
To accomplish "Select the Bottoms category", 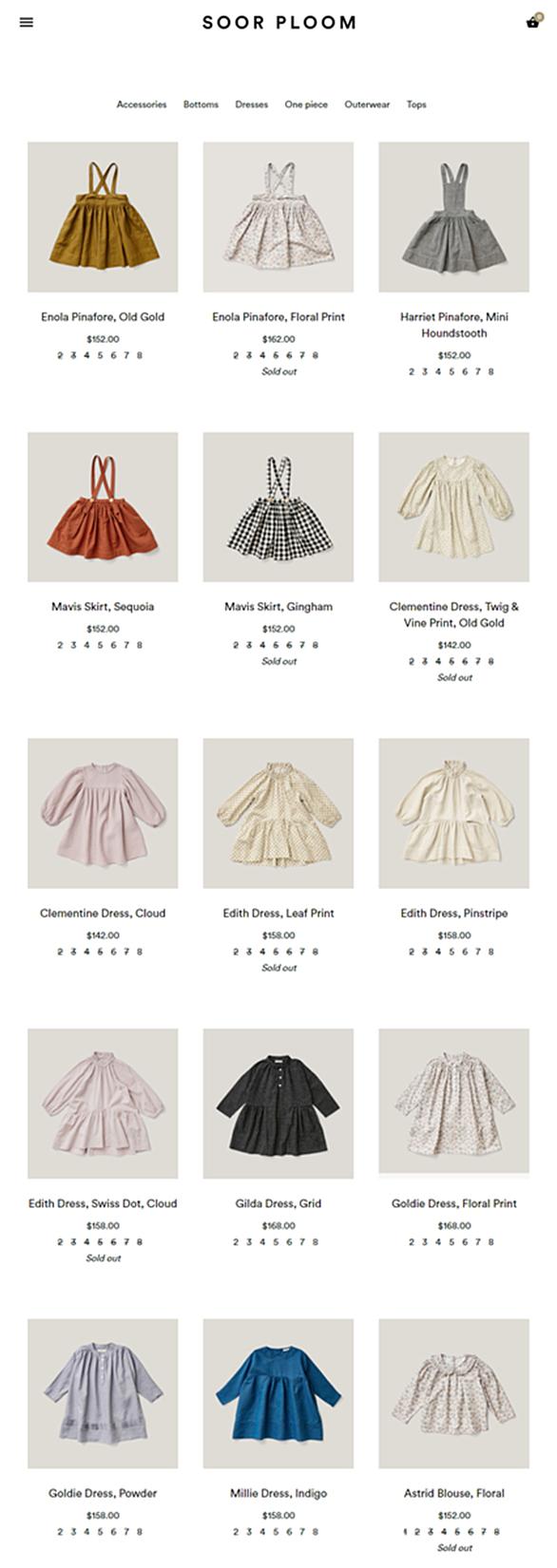I will 201,104.
